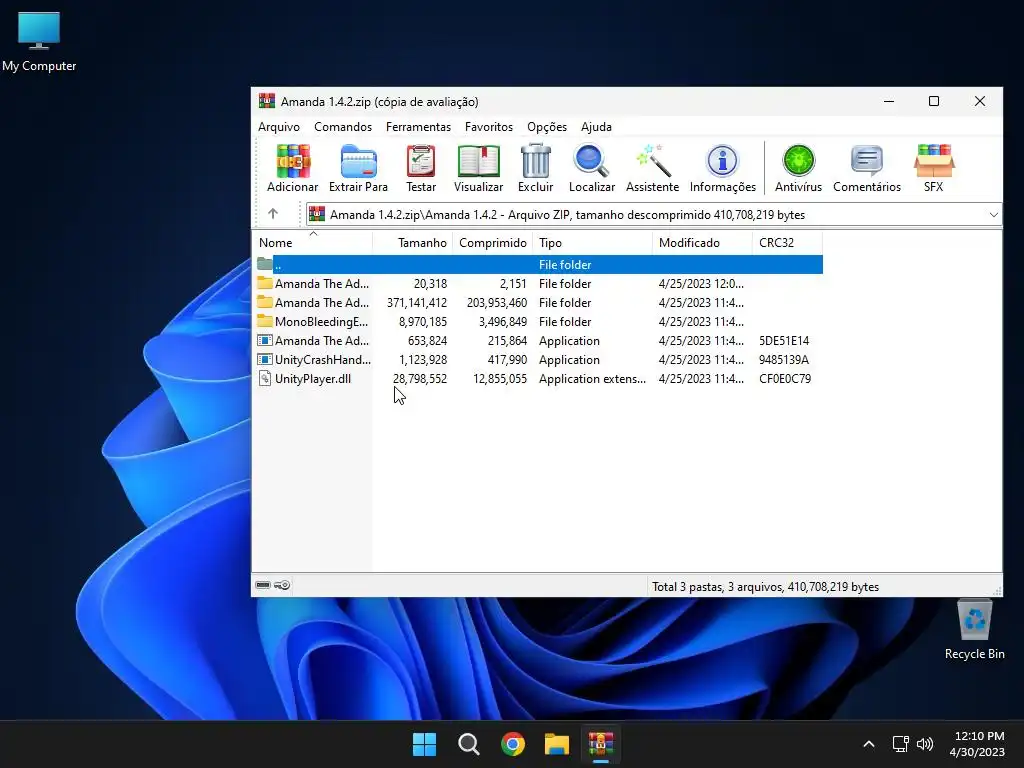1024x768 pixels.
Task: Open taskbar Search
Action: coord(468,744)
